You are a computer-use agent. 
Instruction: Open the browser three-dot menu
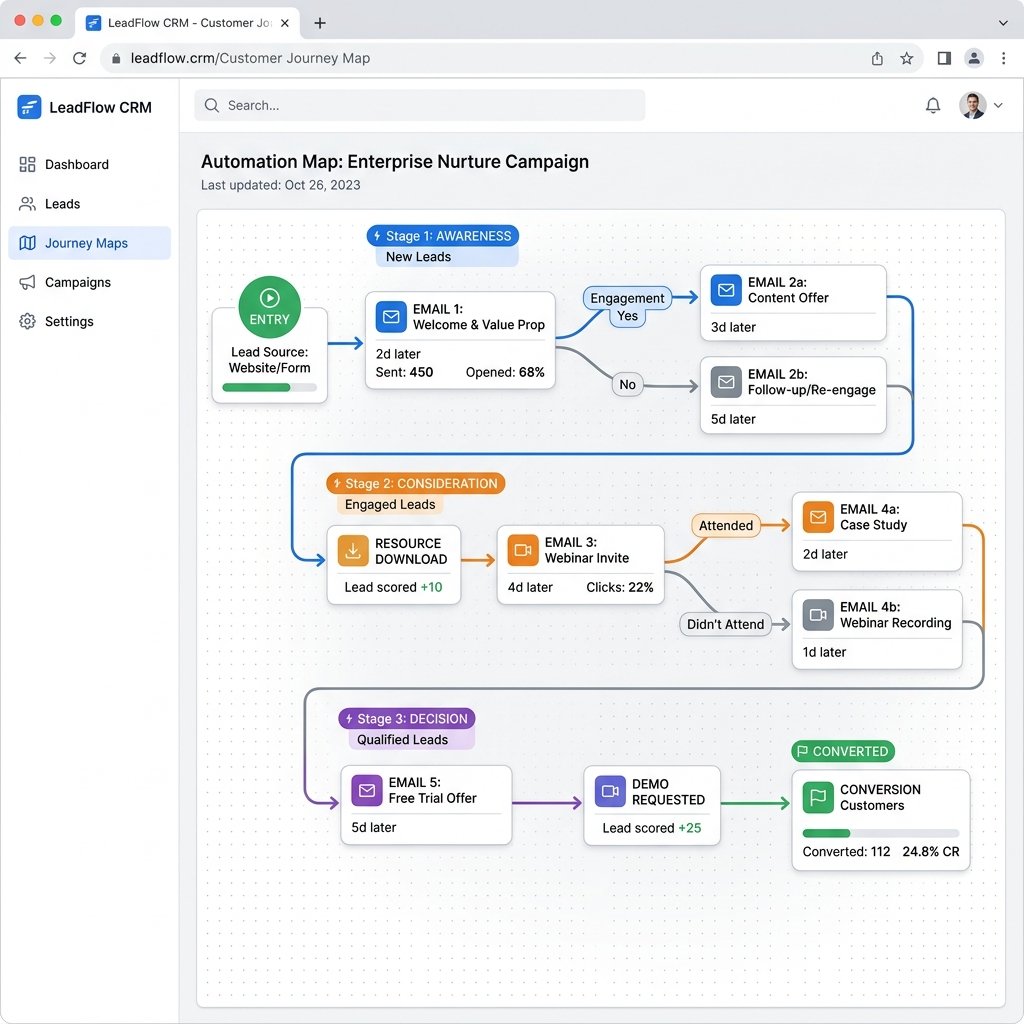click(1003, 58)
